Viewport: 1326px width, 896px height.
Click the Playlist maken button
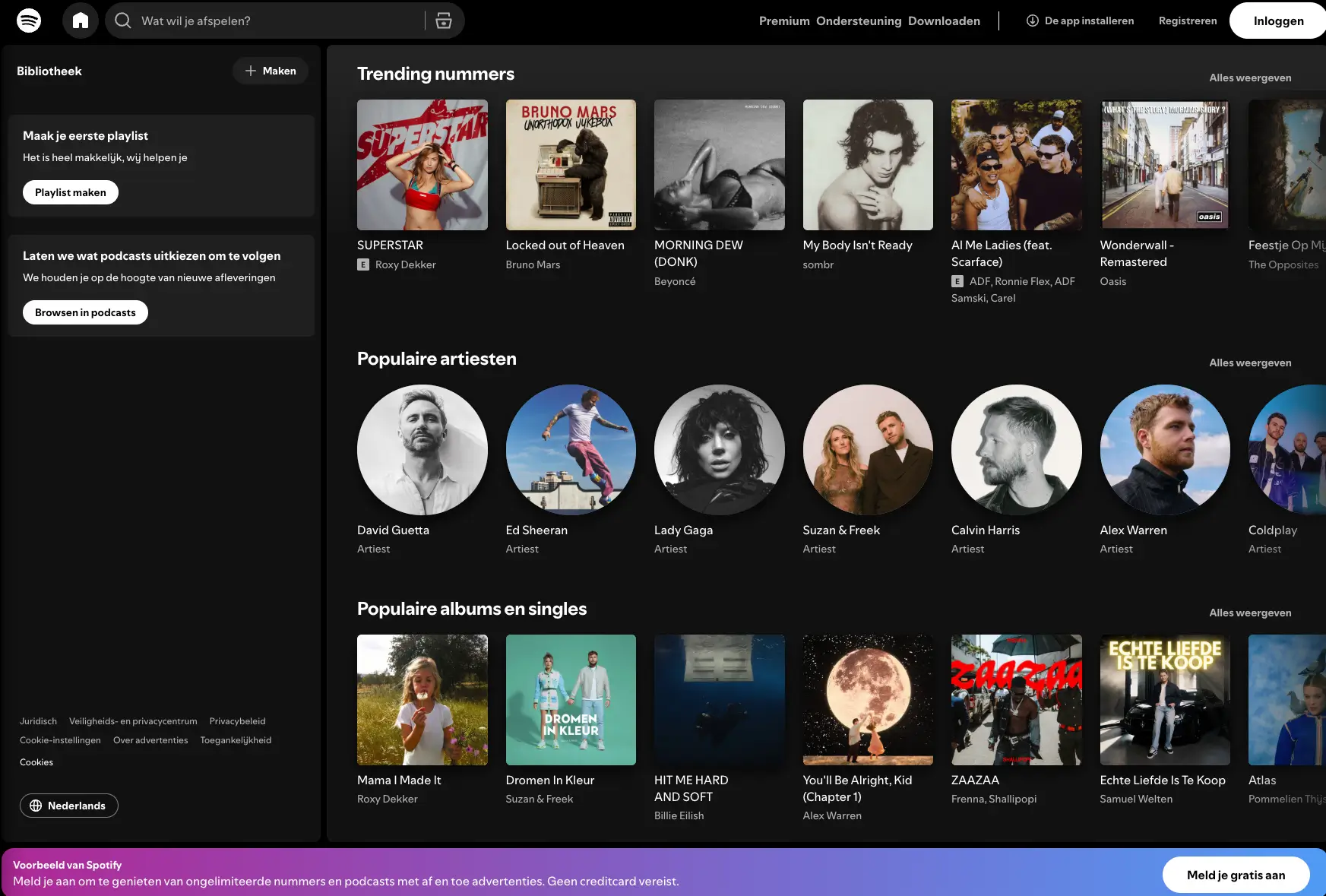(x=71, y=192)
